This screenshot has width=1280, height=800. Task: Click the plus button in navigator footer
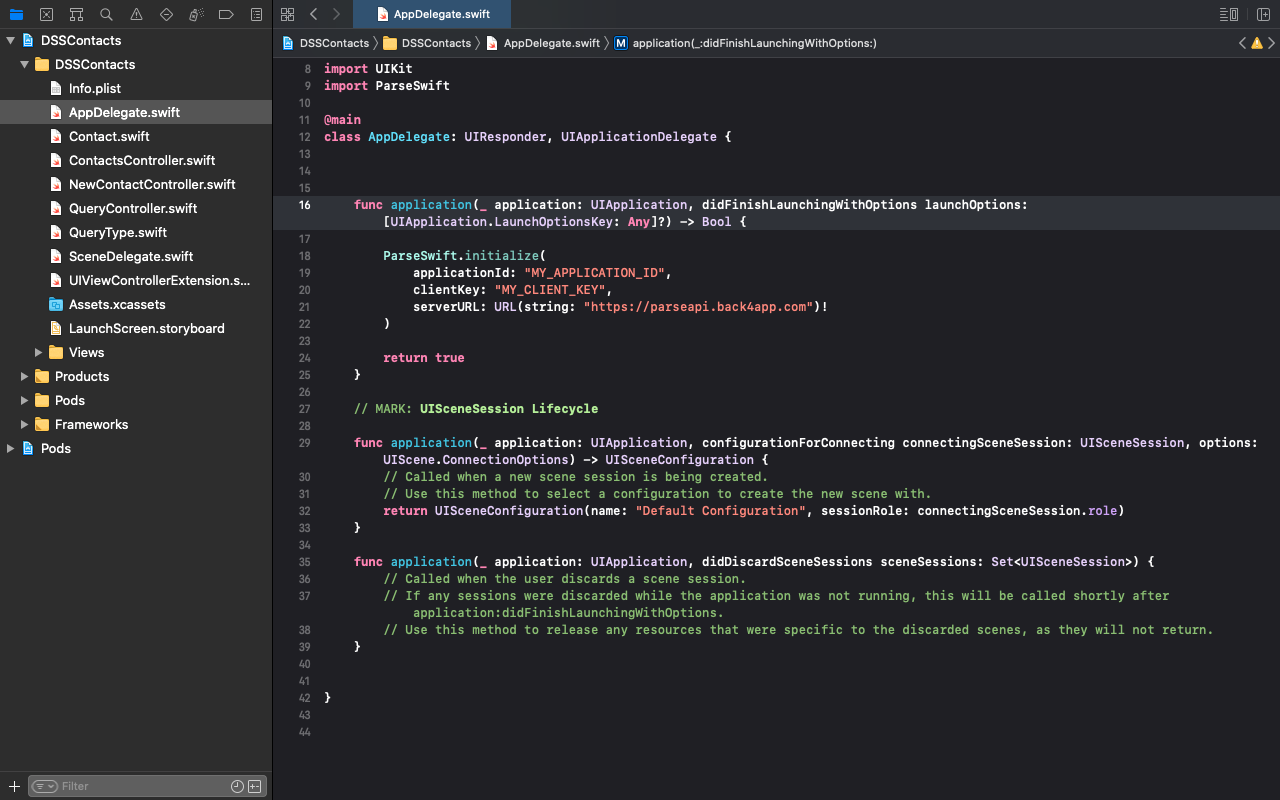point(14,786)
